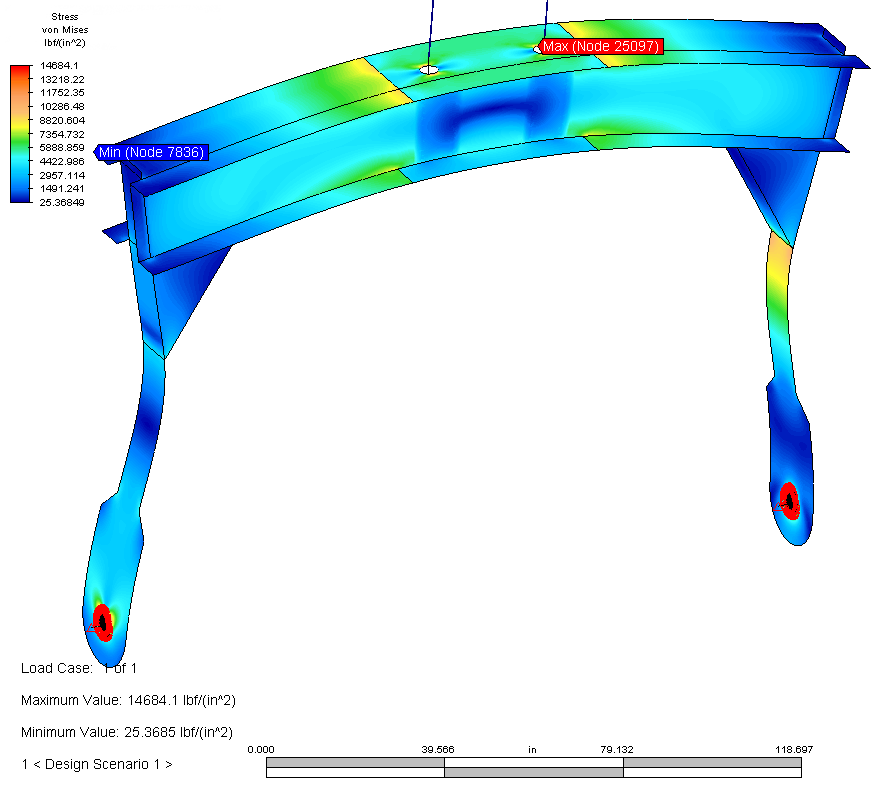Viewport: 892px width, 788px height.
Task: Click the 39.566 scale bar label
Action: 438,749
